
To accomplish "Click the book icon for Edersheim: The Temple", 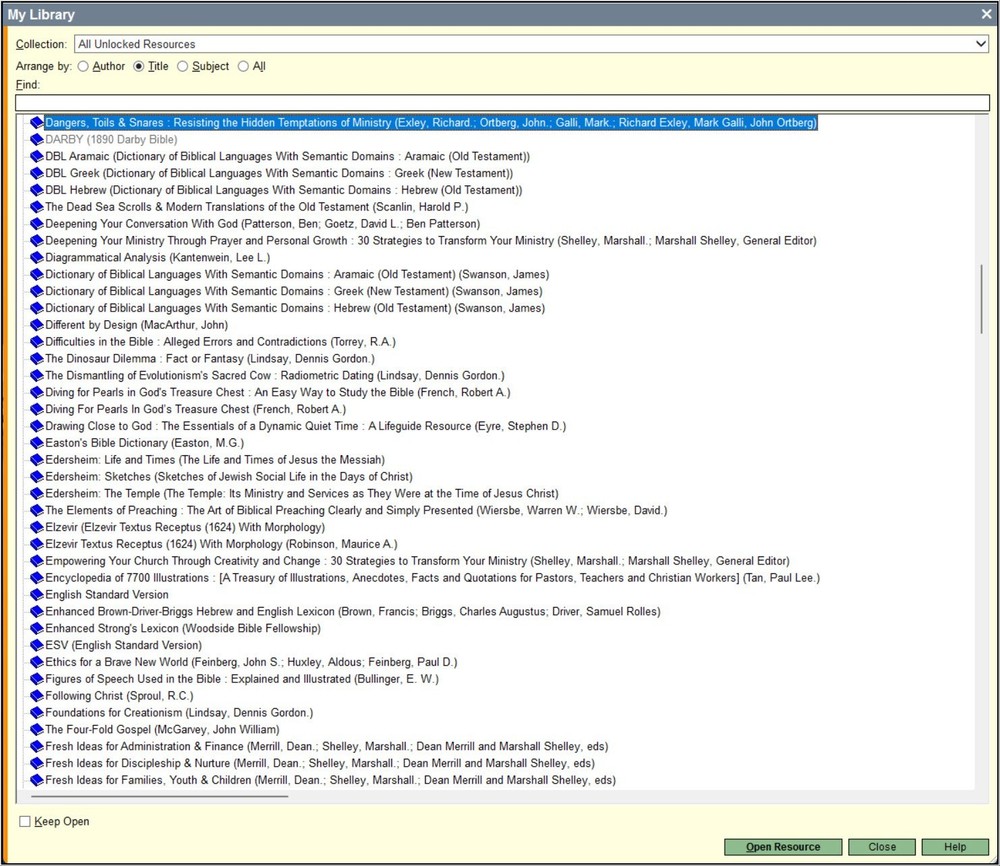I will tap(37, 494).
